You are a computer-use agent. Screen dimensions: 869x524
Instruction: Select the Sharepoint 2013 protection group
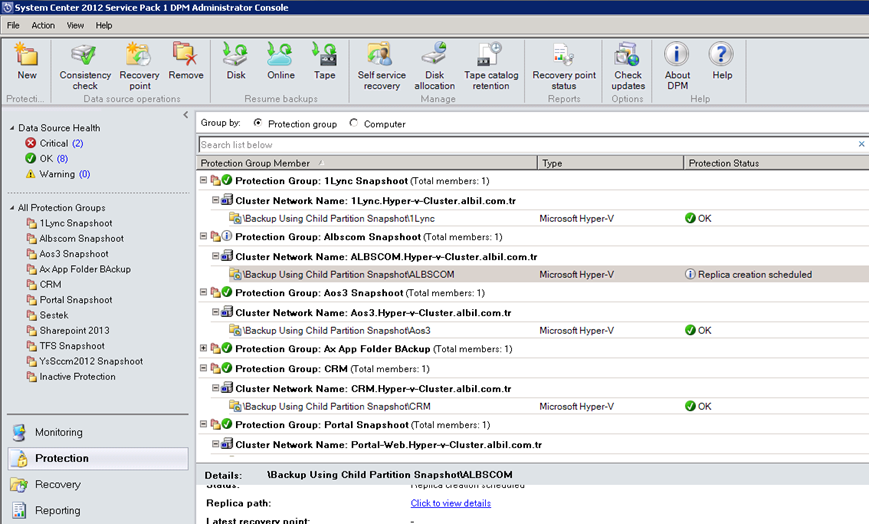[68, 330]
